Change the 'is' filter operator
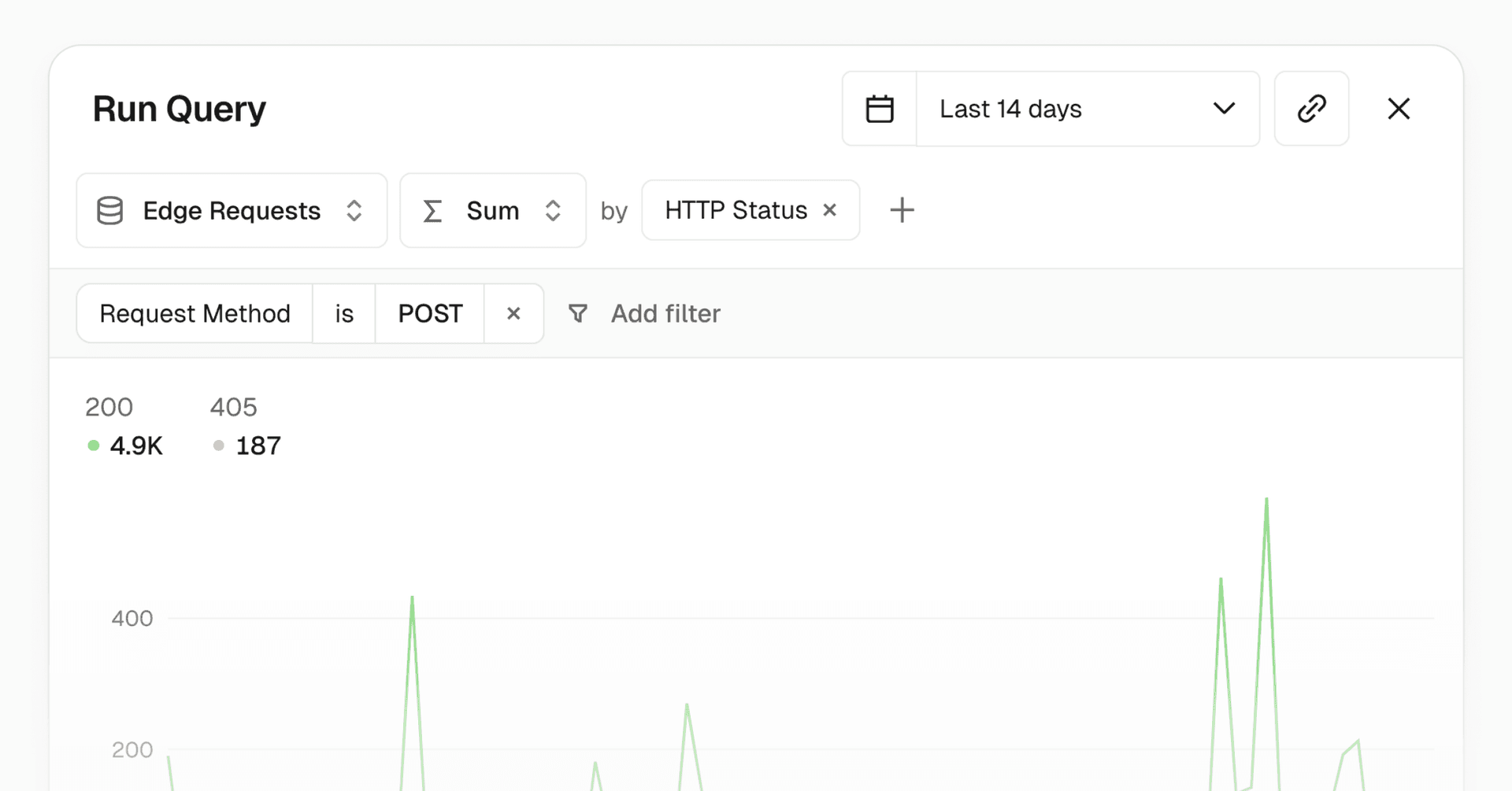 [x=344, y=313]
